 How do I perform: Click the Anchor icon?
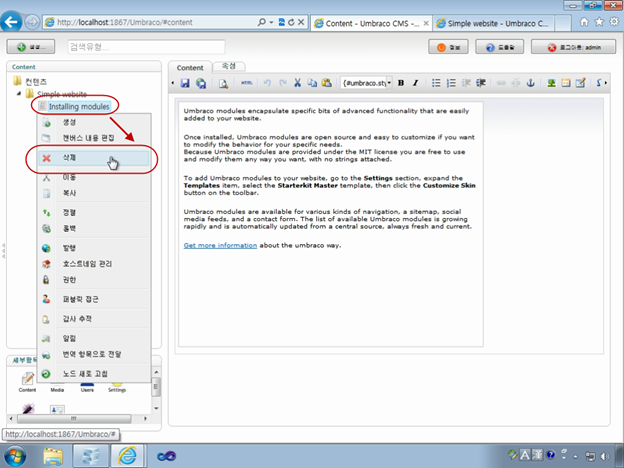click(x=530, y=83)
